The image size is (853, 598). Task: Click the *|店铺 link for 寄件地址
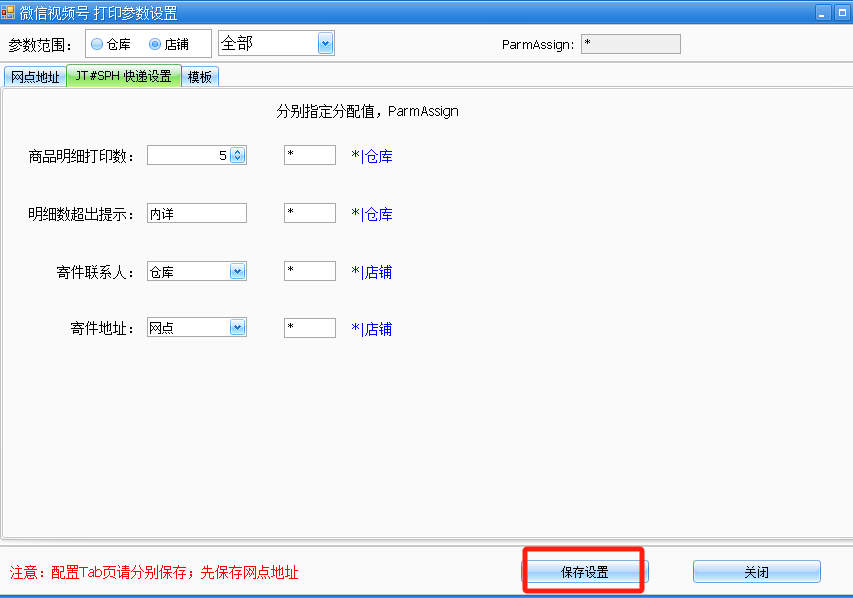tap(372, 329)
